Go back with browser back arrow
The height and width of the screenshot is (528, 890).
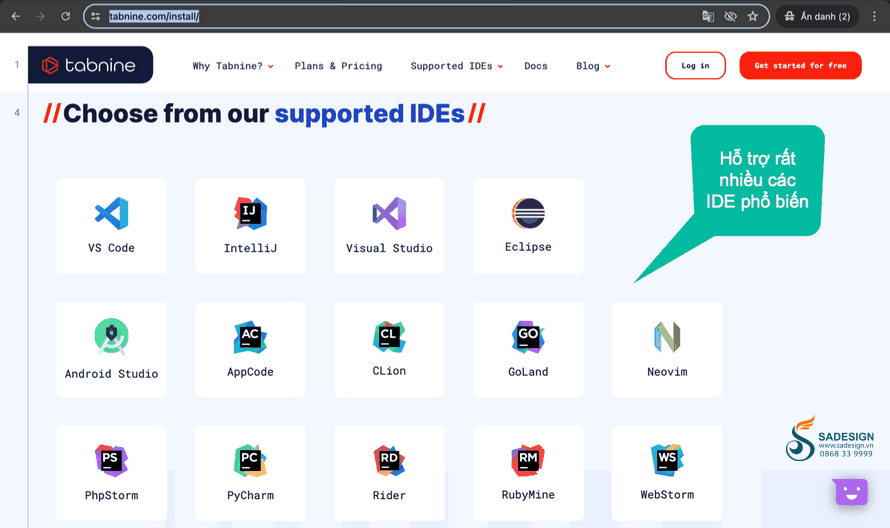[x=15, y=16]
